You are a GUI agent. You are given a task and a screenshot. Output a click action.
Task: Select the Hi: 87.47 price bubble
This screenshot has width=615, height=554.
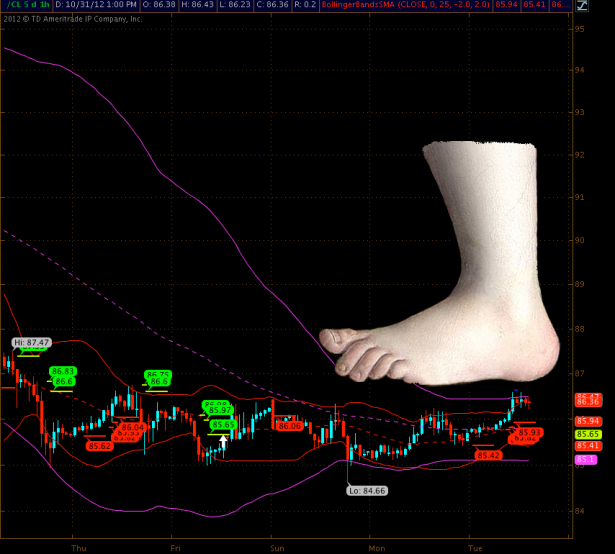[x=31, y=342]
